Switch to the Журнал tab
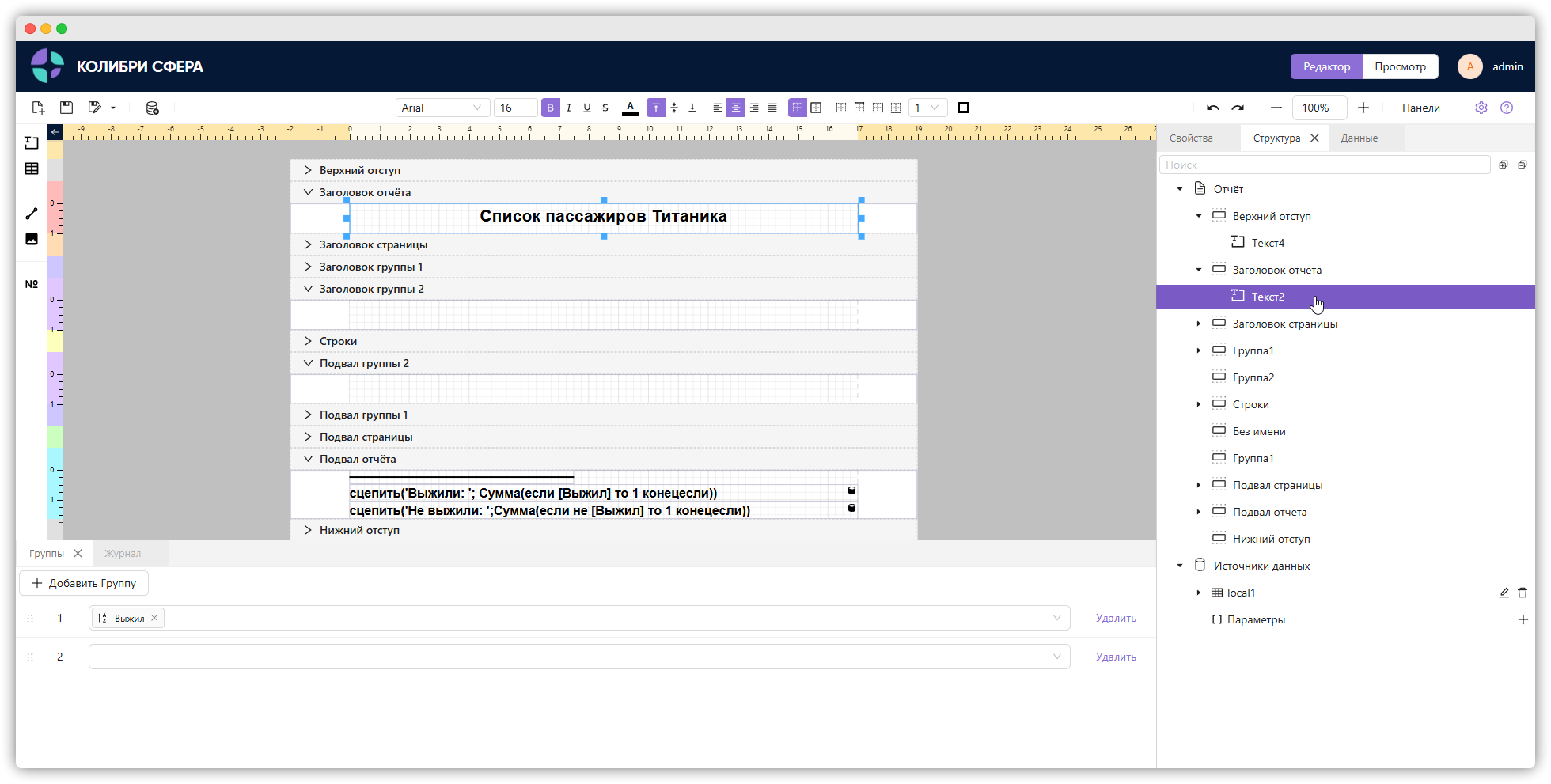The height and width of the screenshot is (784, 1551). (123, 553)
